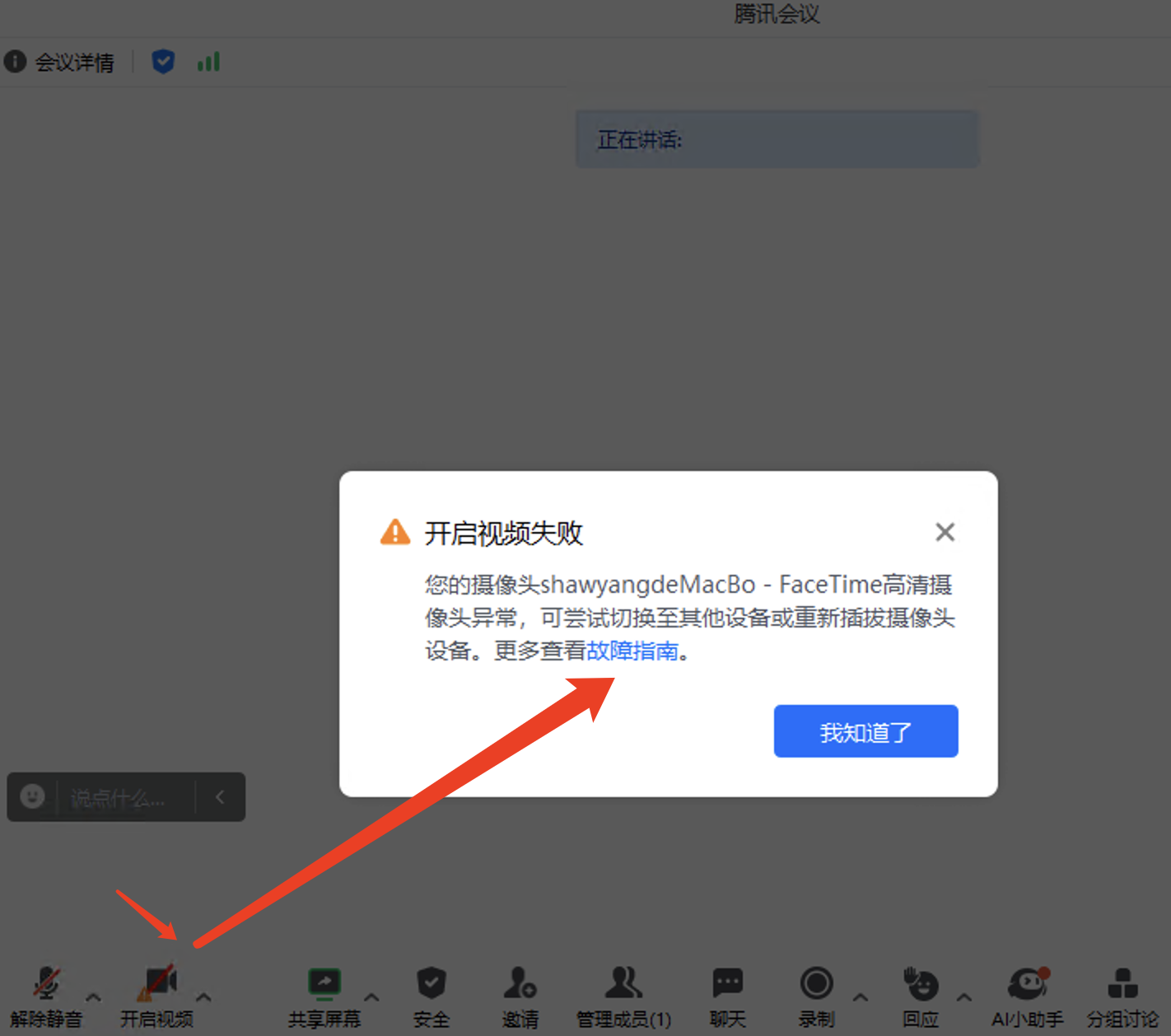
Task: Turn on camera via 开启视频
Action: click(x=156, y=996)
